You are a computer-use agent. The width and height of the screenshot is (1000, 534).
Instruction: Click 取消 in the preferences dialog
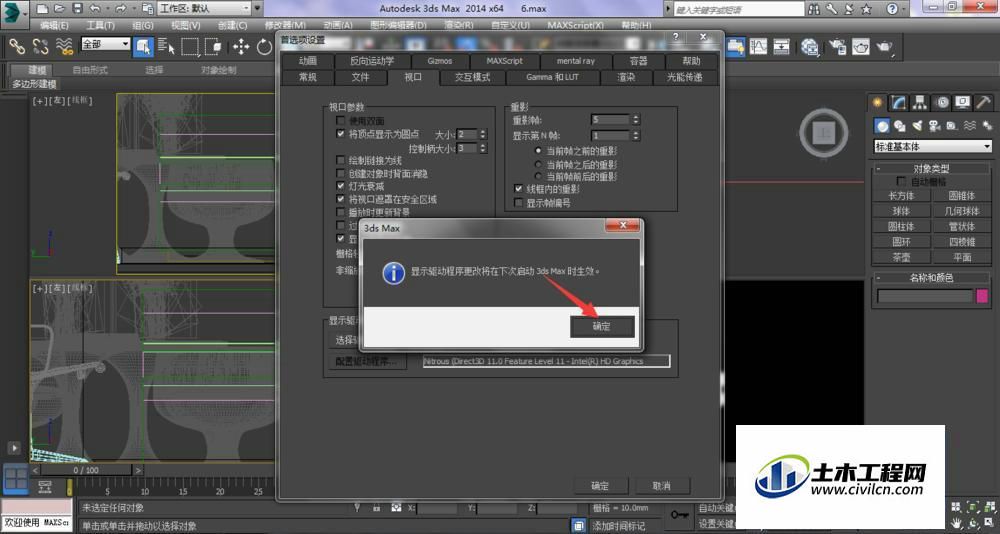pos(662,486)
